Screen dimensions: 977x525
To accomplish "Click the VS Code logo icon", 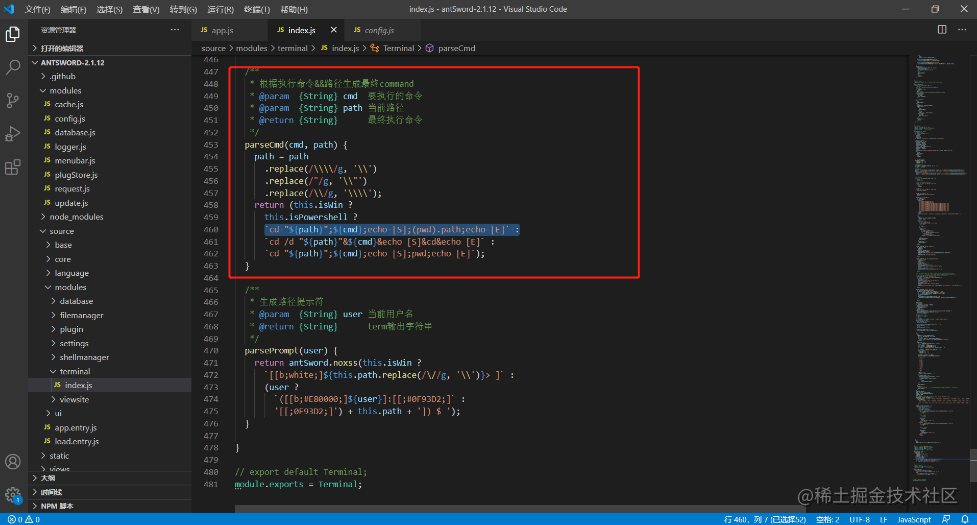I will point(9,9).
